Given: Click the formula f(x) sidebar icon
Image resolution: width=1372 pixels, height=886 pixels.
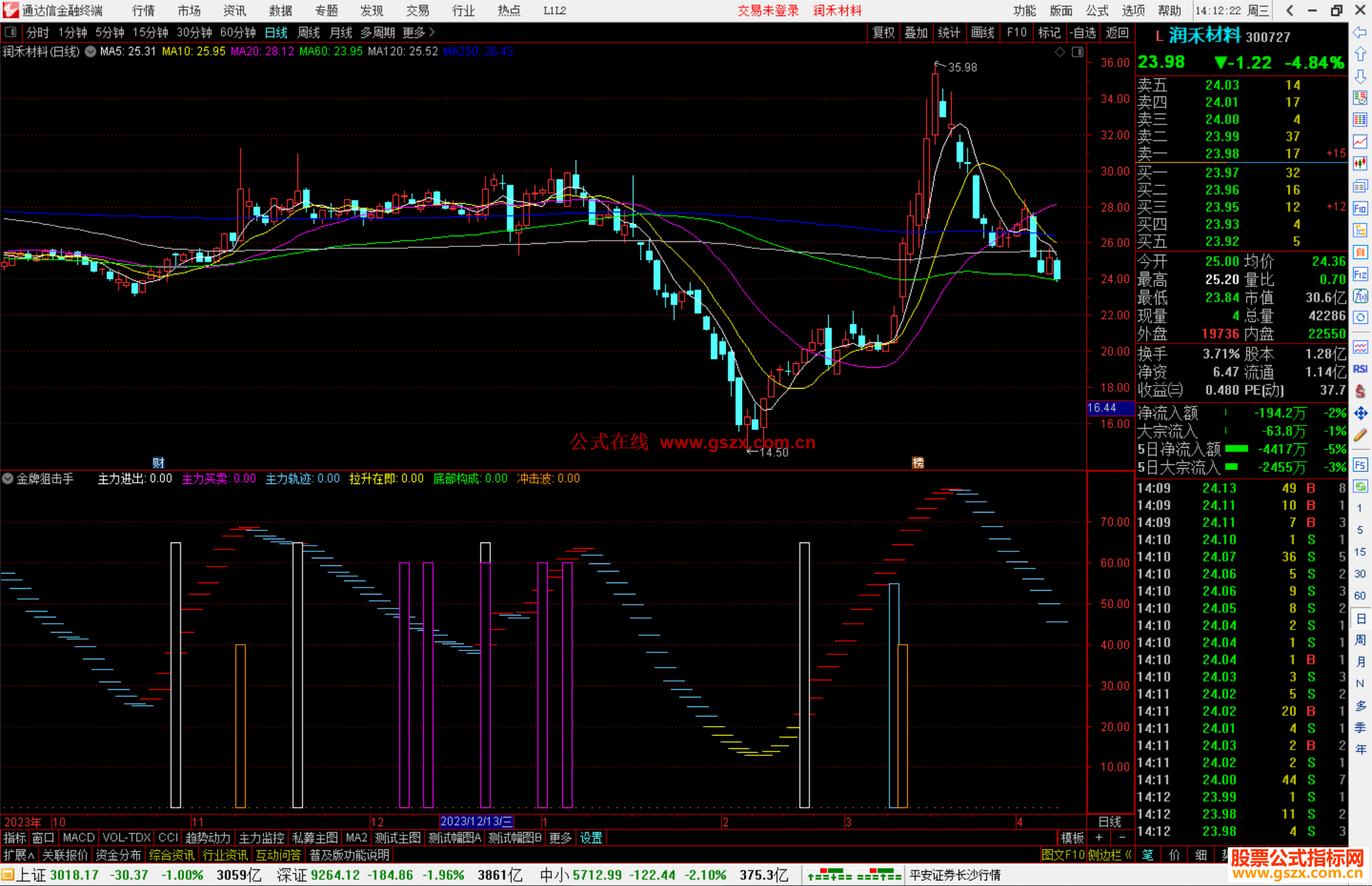Looking at the screenshot, I should click(x=1360, y=296).
